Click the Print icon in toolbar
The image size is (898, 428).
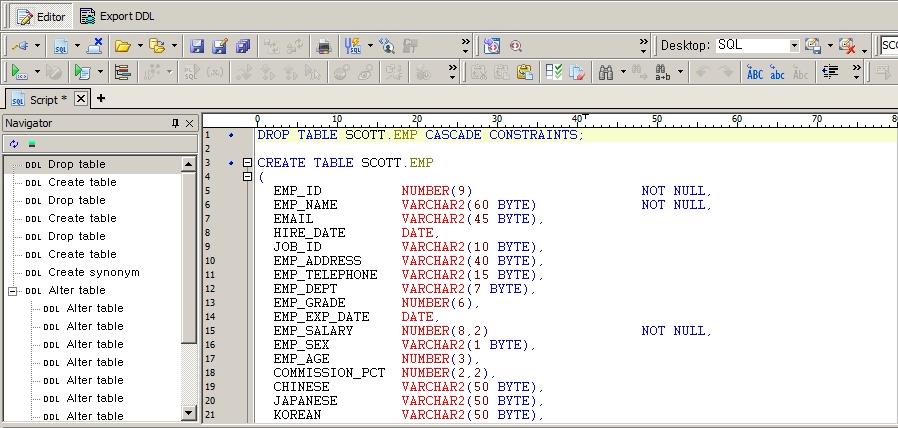point(324,46)
